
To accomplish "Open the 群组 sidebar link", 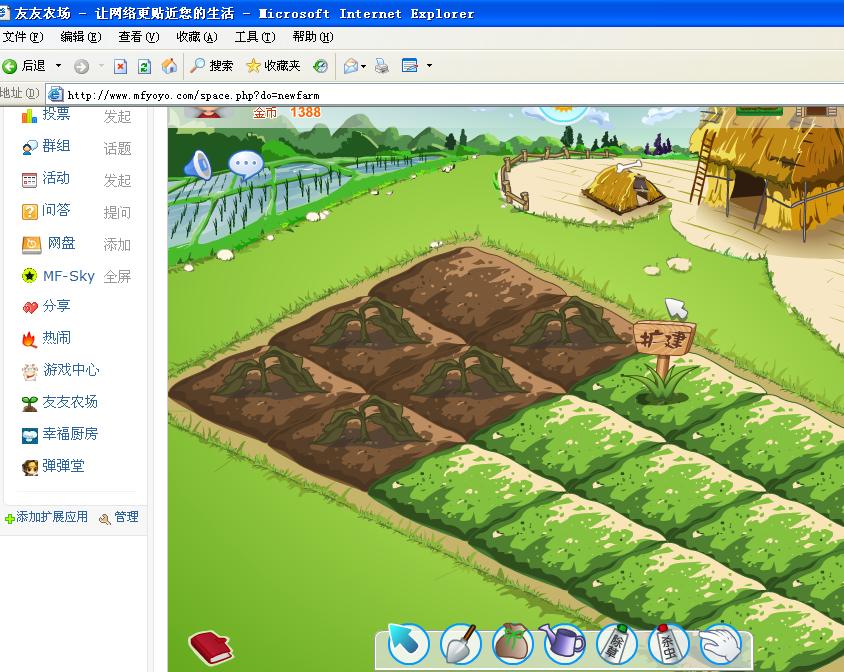I will [x=56, y=146].
